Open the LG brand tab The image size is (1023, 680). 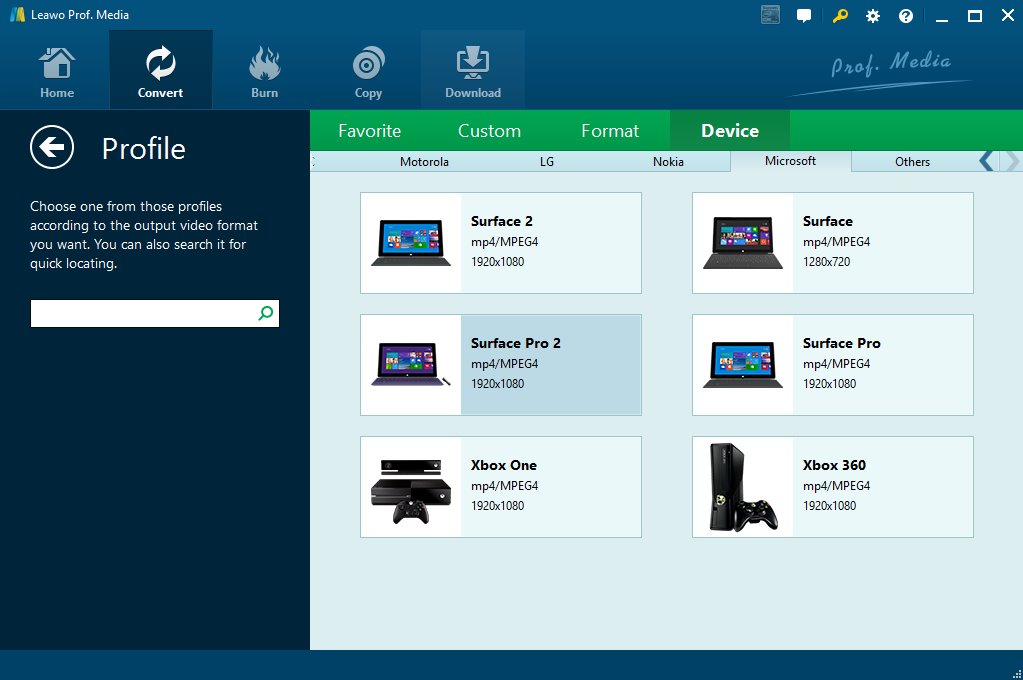point(547,162)
